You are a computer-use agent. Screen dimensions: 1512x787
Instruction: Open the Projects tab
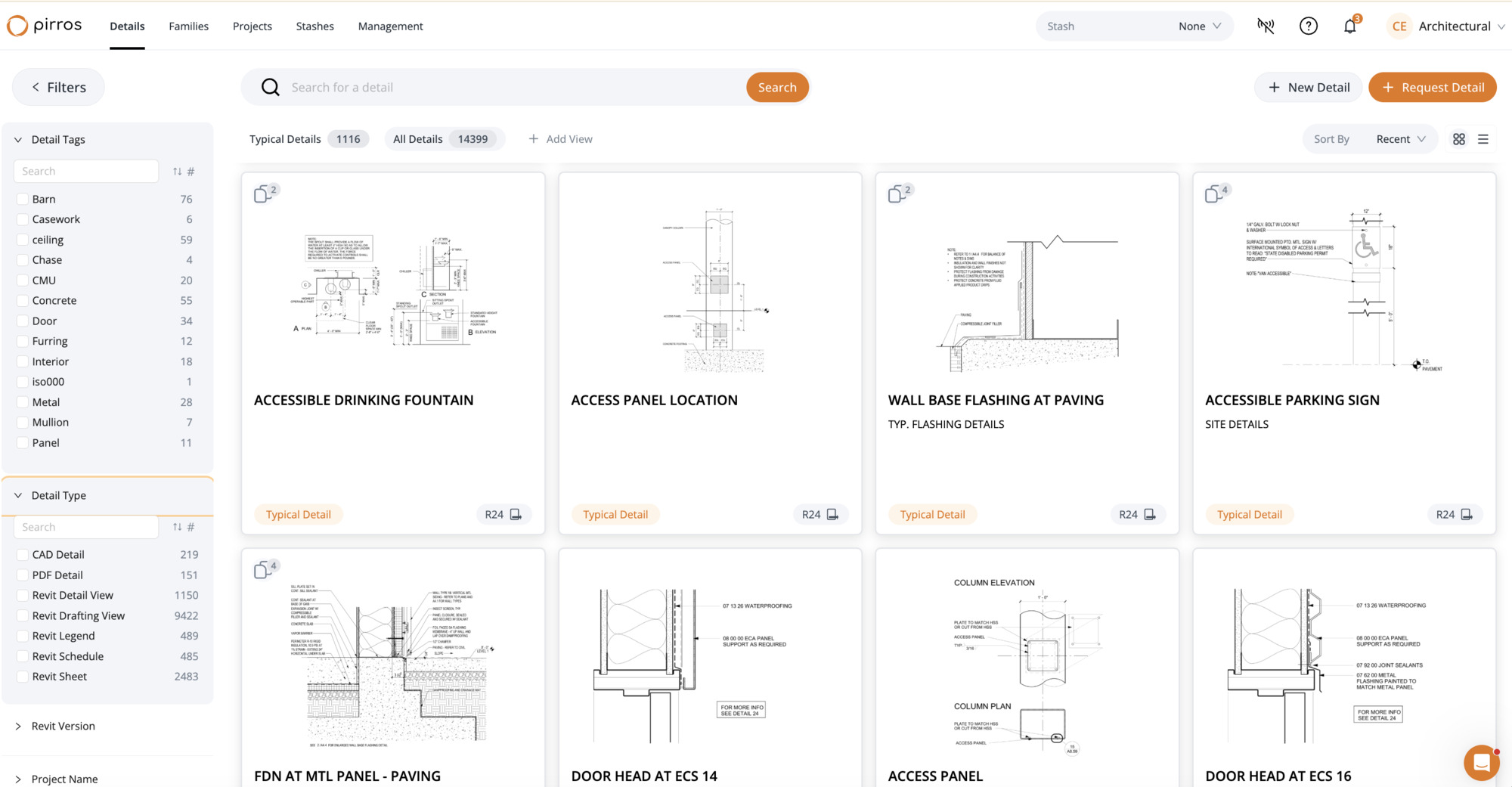252,26
